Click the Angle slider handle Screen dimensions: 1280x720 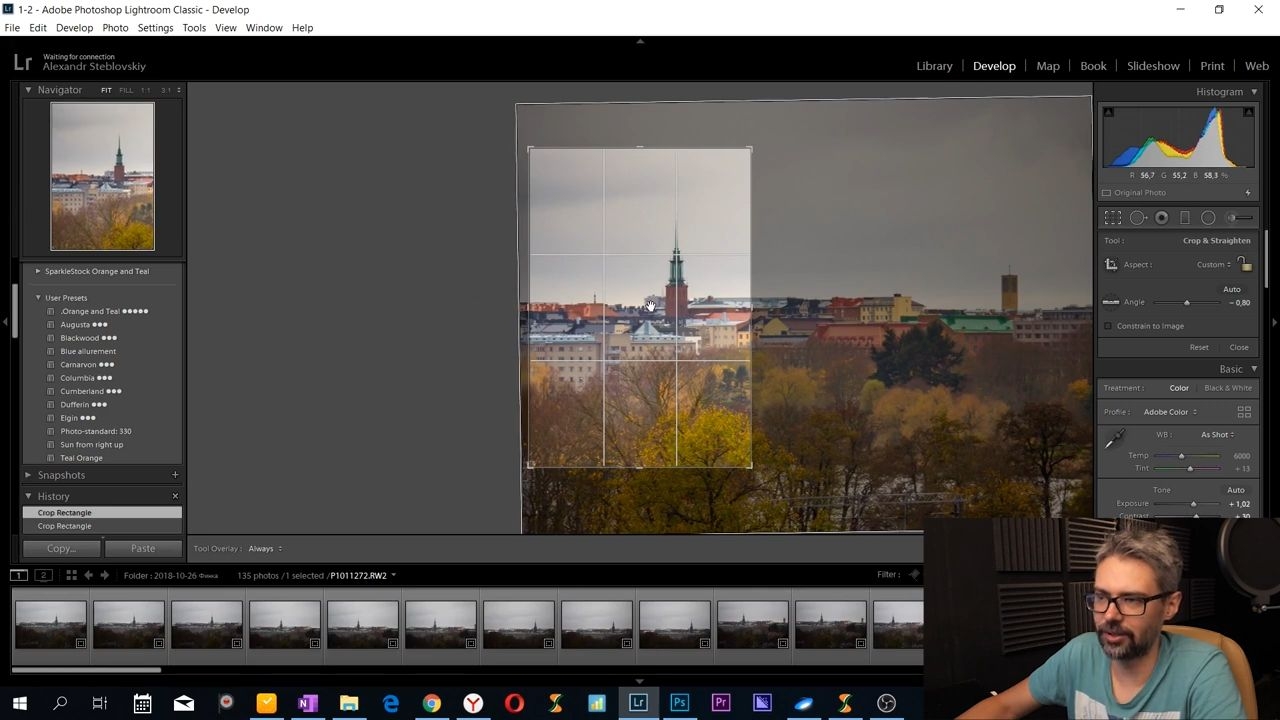point(1187,303)
